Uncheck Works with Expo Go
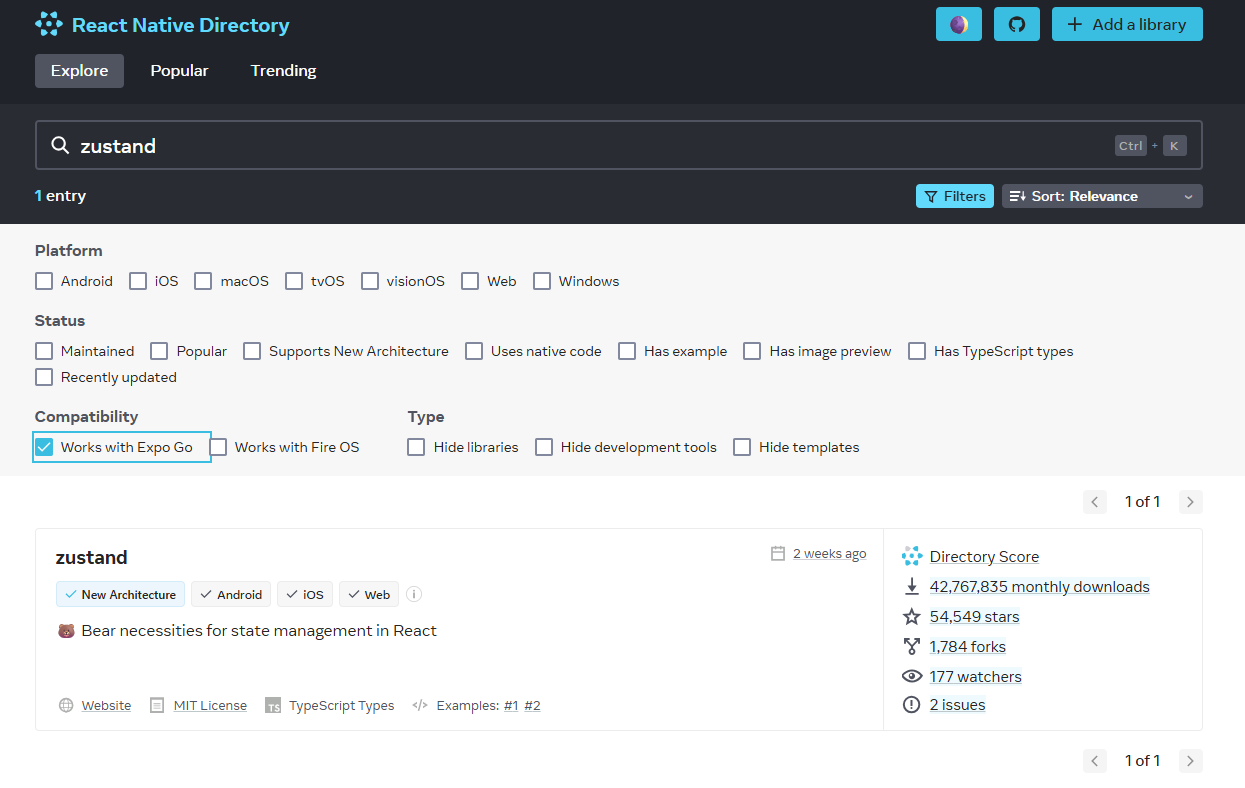 pyautogui.click(x=44, y=447)
